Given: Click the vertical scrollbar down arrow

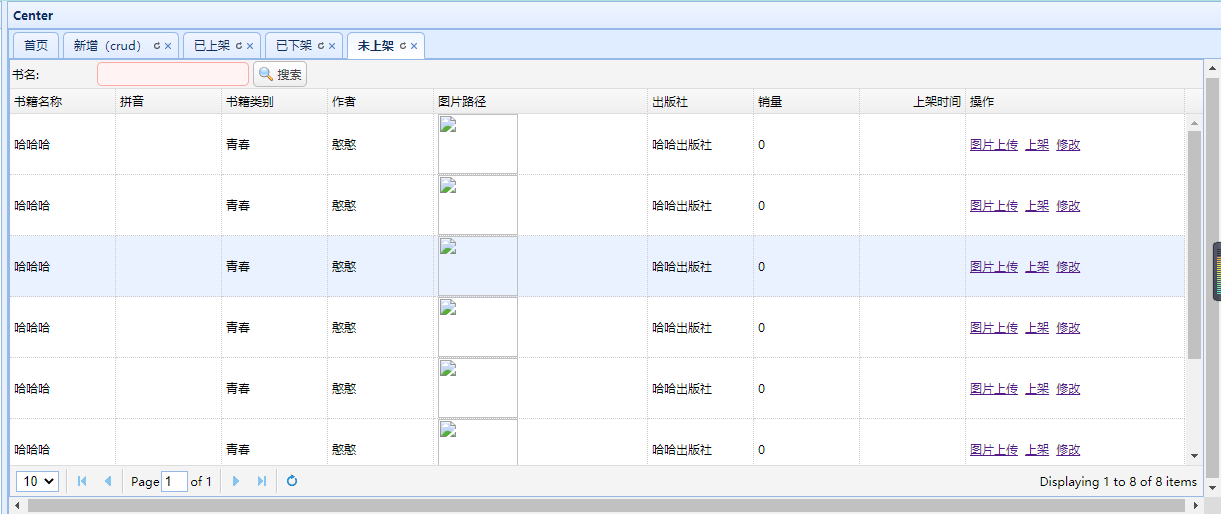Looking at the screenshot, I should point(1194,454).
